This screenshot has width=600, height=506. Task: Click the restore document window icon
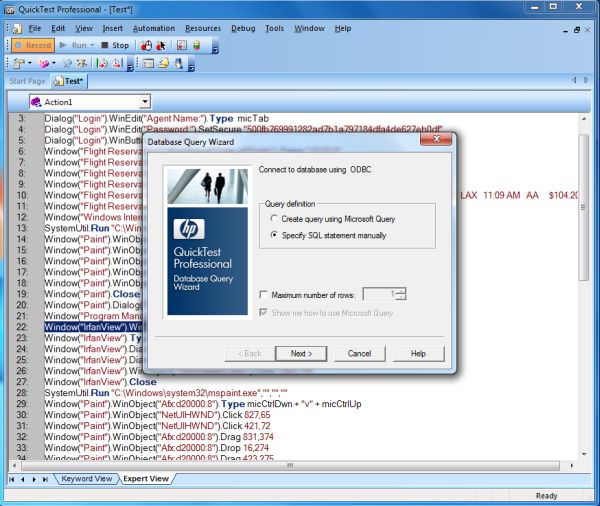(577, 30)
